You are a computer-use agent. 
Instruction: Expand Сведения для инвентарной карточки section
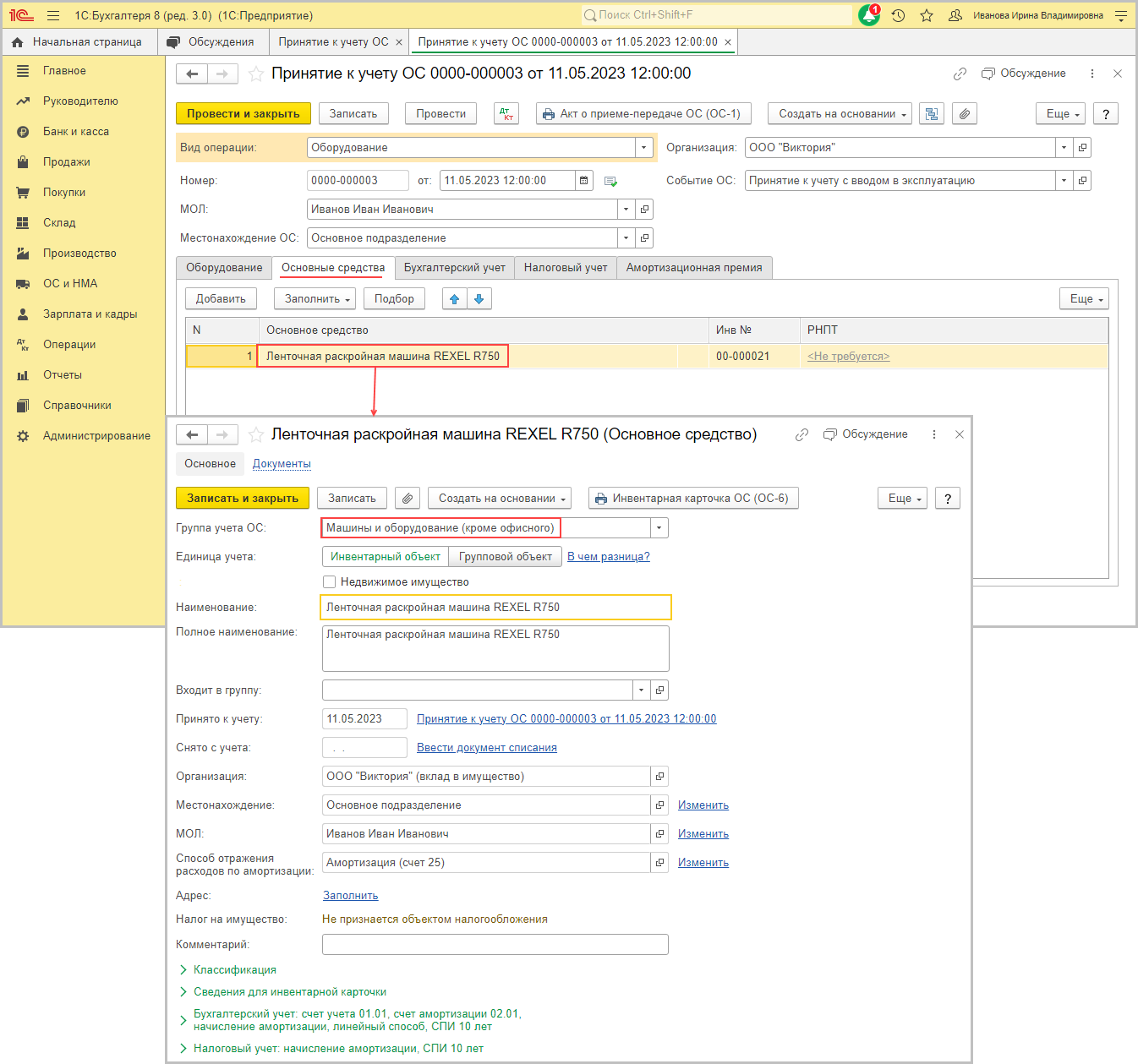click(x=289, y=992)
